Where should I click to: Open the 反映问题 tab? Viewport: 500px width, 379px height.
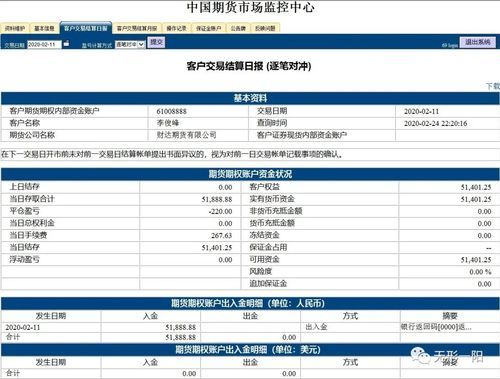[x=265, y=28]
